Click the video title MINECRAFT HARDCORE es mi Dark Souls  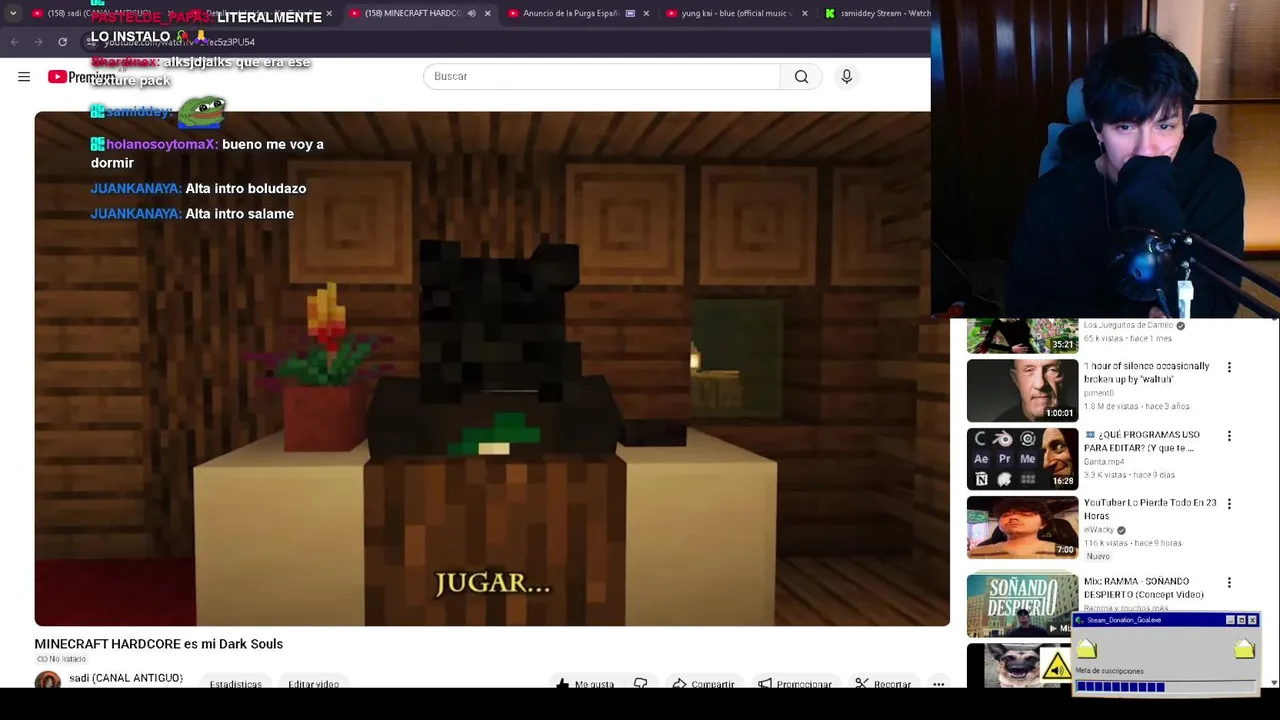coord(158,644)
